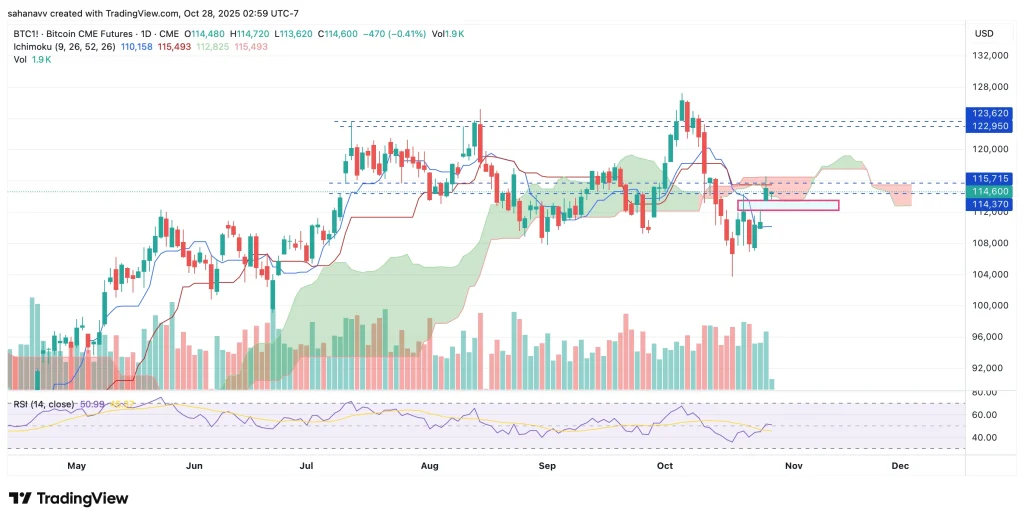The height and width of the screenshot is (521, 1024).
Task: Click the Jul label on time axis
Action: 307,466
